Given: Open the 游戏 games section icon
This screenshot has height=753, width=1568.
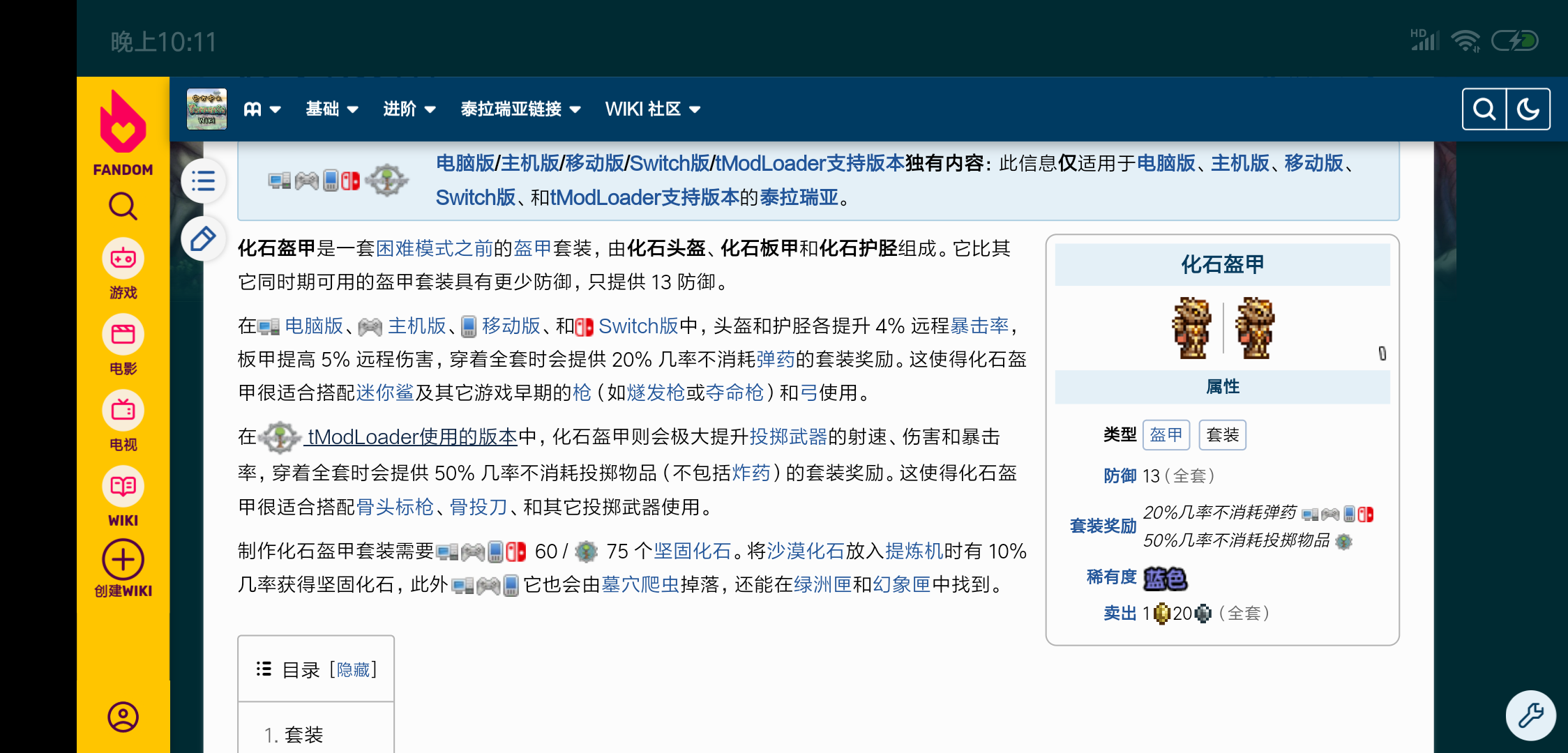Looking at the screenshot, I should (123, 259).
